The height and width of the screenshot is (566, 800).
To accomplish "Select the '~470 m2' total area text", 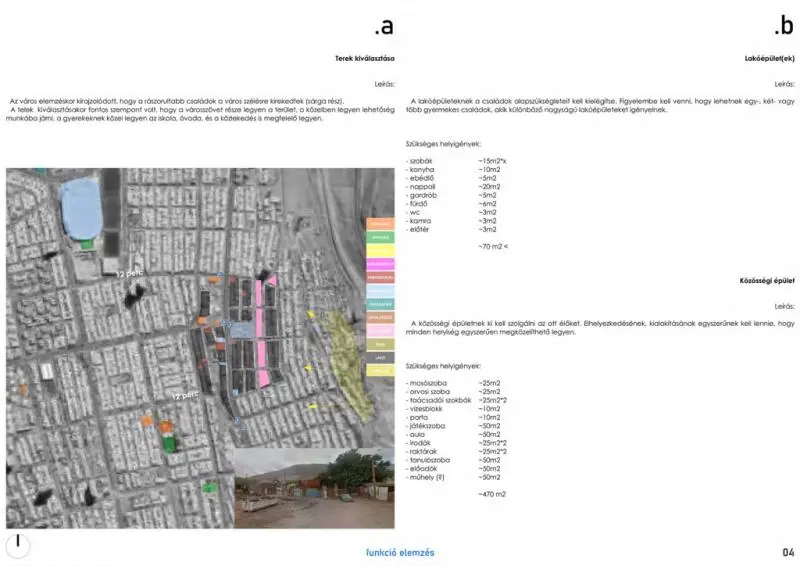I will (492, 494).
